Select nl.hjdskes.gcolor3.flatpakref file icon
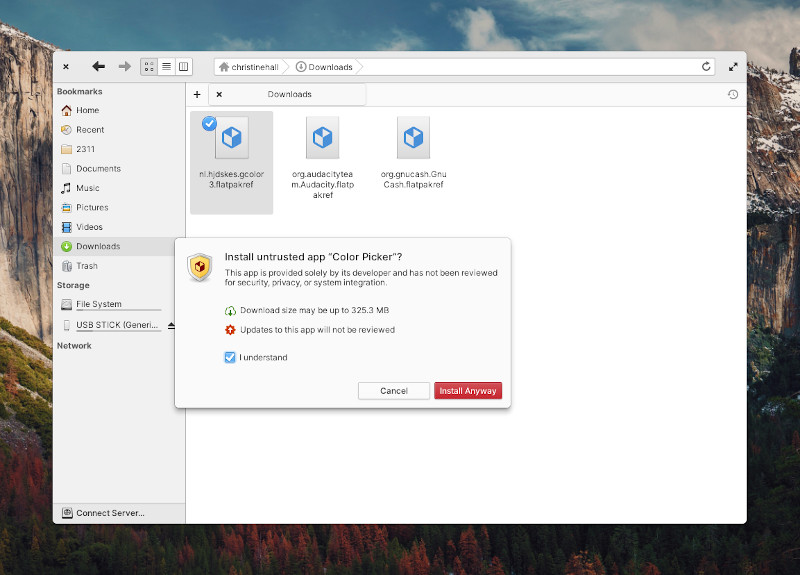 click(x=232, y=138)
